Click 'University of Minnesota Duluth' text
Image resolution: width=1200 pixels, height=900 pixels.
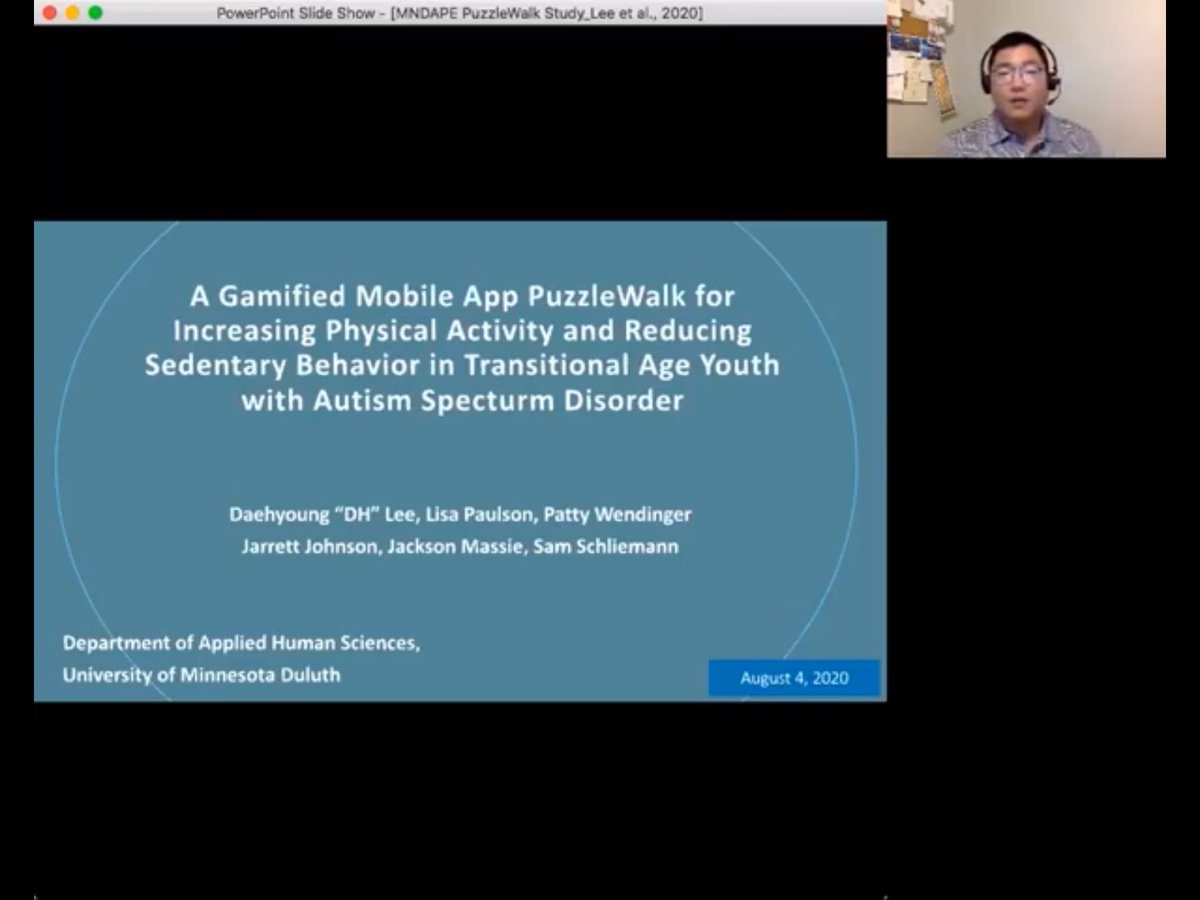click(x=201, y=675)
